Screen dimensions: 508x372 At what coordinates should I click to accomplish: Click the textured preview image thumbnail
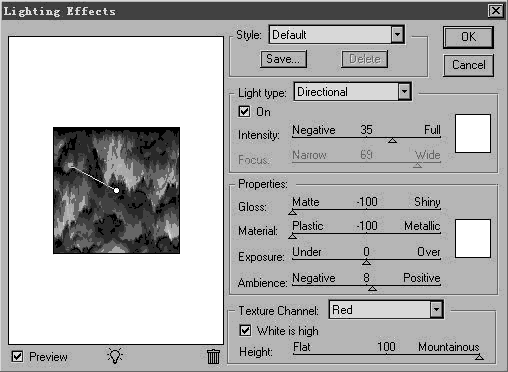pyautogui.click(x=116, y=190)
